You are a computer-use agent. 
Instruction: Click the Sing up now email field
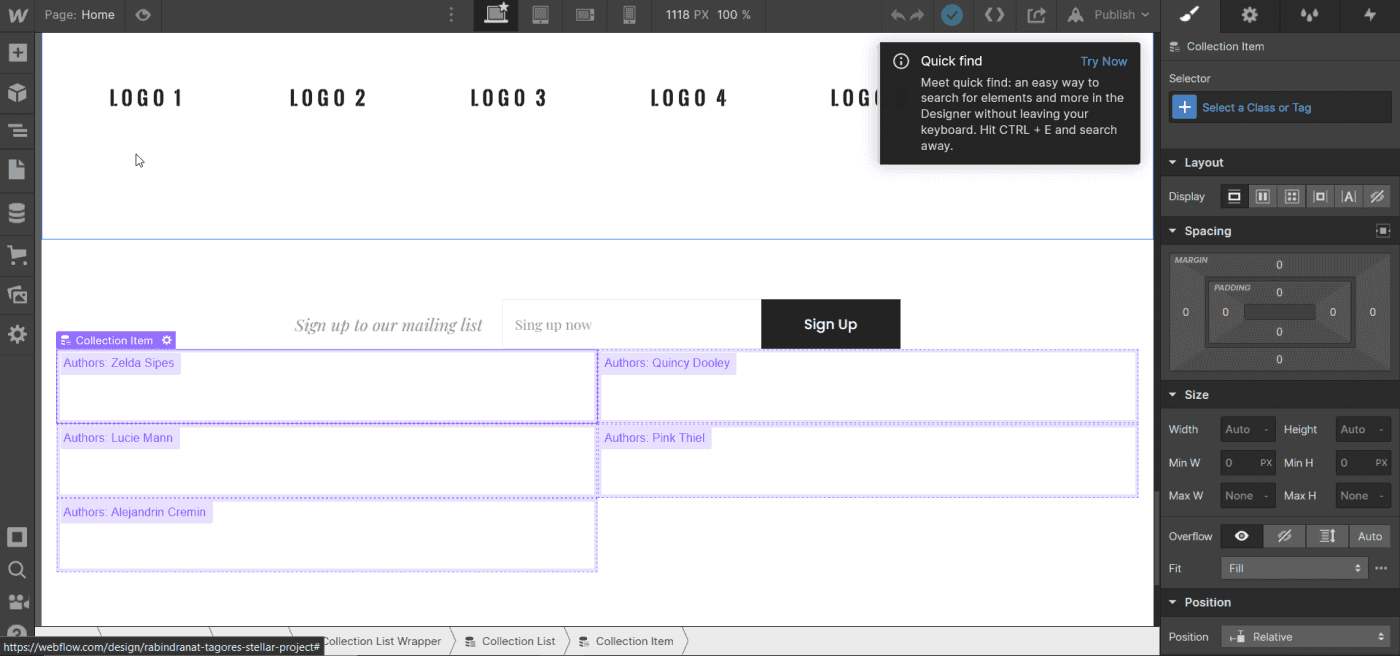631,324
